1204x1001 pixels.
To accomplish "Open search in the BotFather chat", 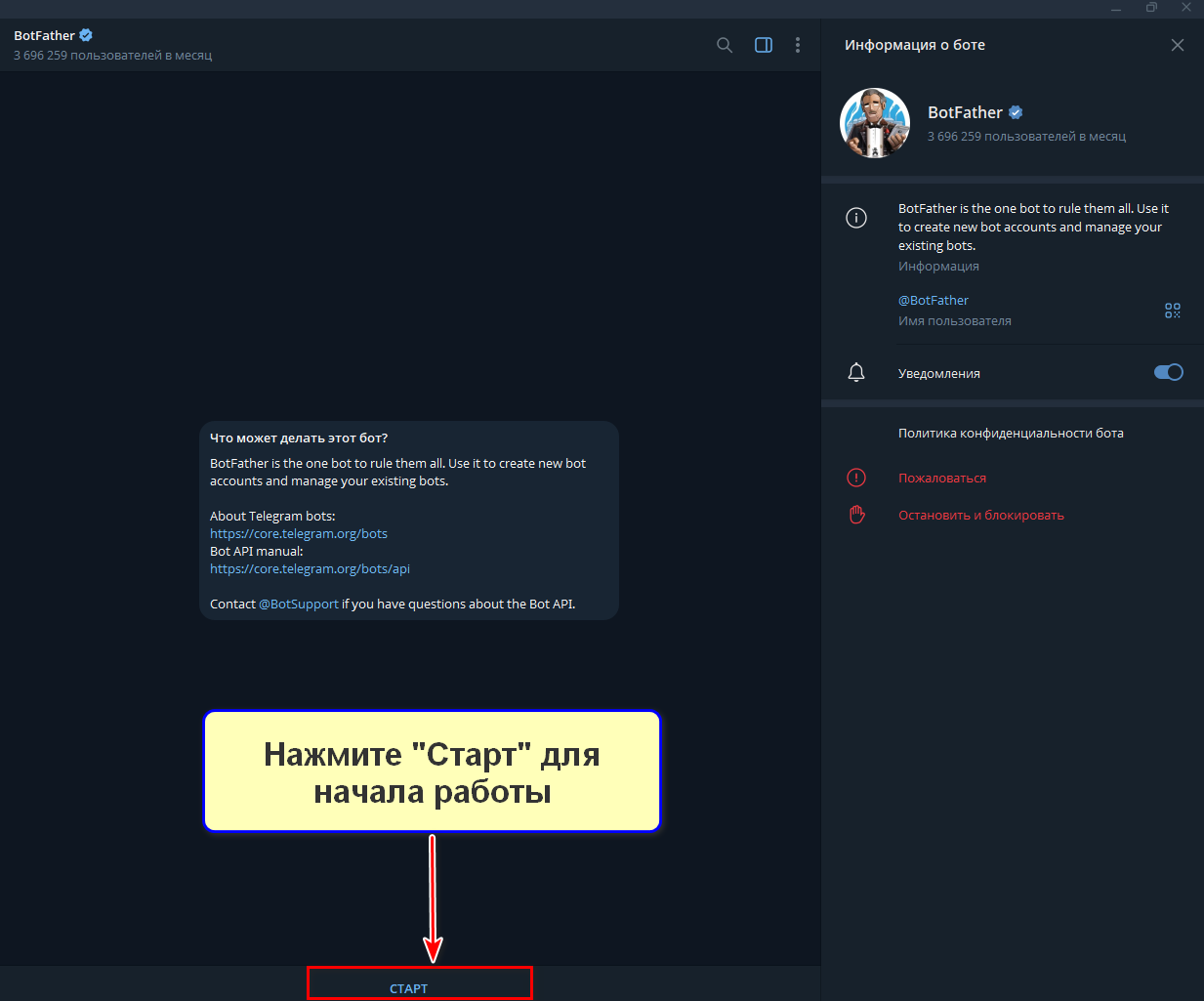I will tap(725, 45).
